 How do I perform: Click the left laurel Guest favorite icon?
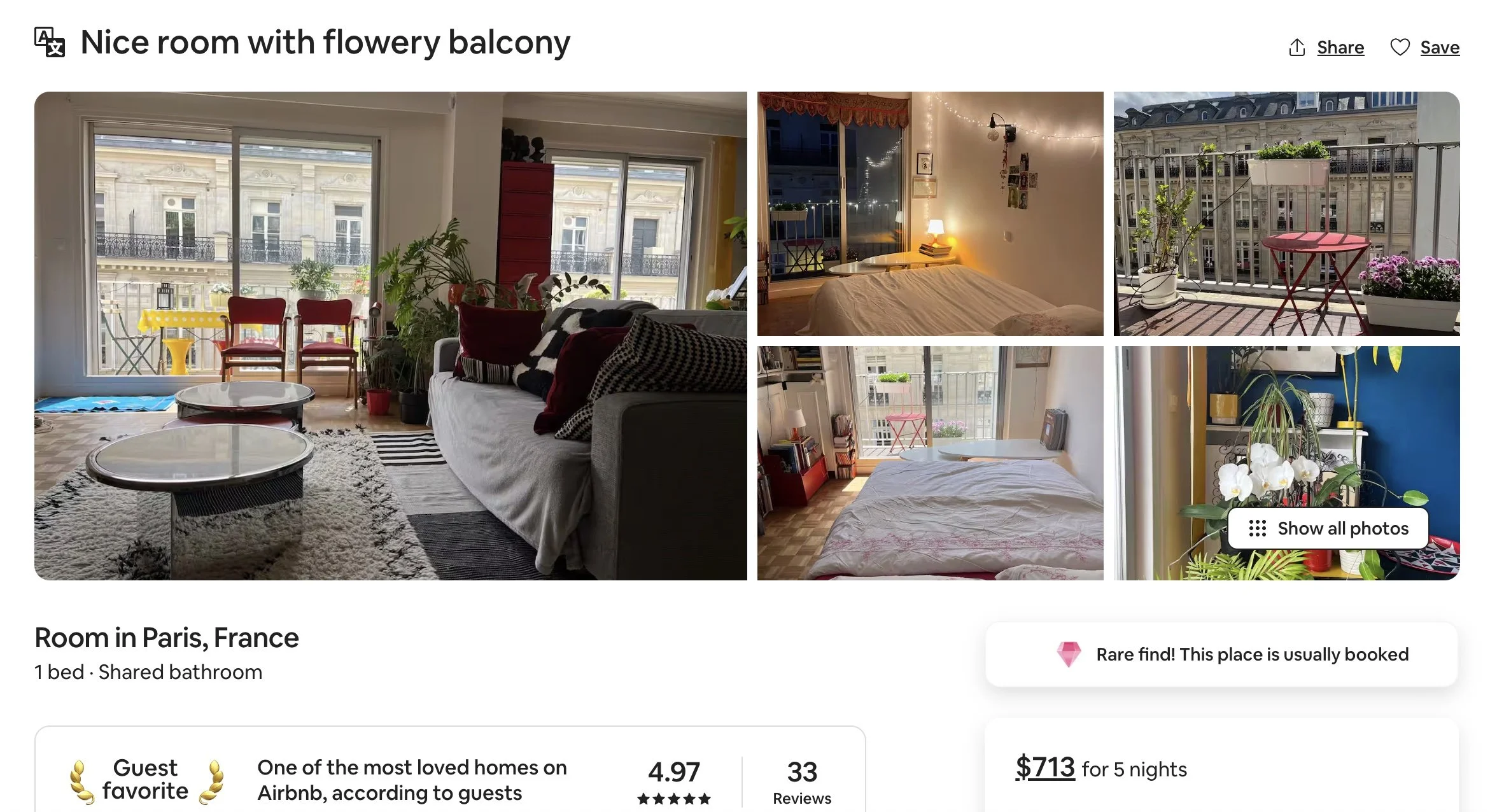click(x=81, y=781)
